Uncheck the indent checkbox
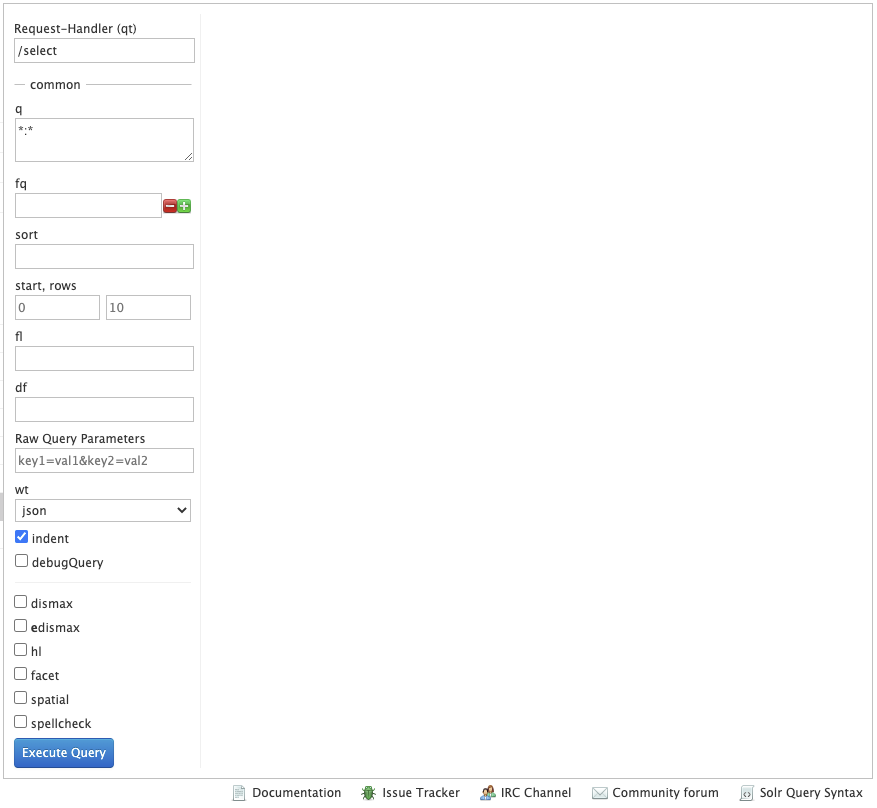 pyautogui.click(x=21, y=537)
